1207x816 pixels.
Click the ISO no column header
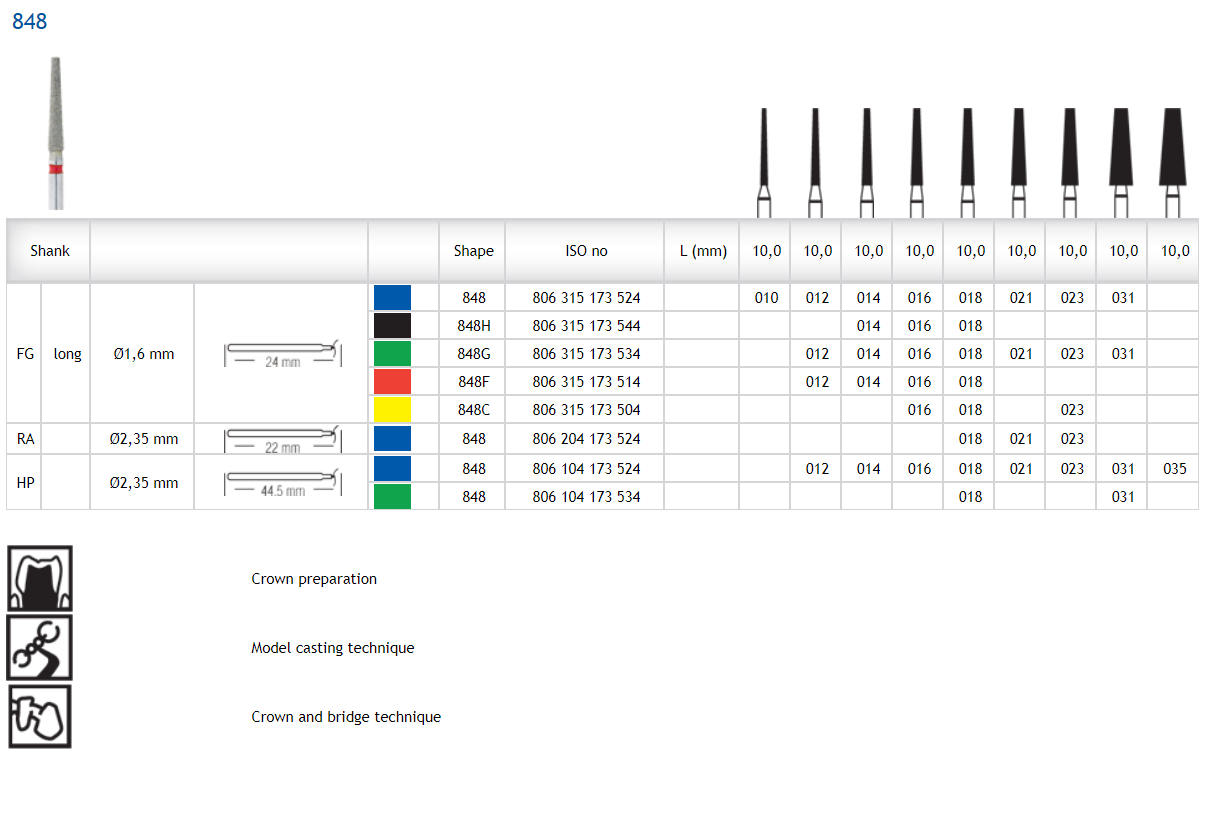tap(585, 251)
